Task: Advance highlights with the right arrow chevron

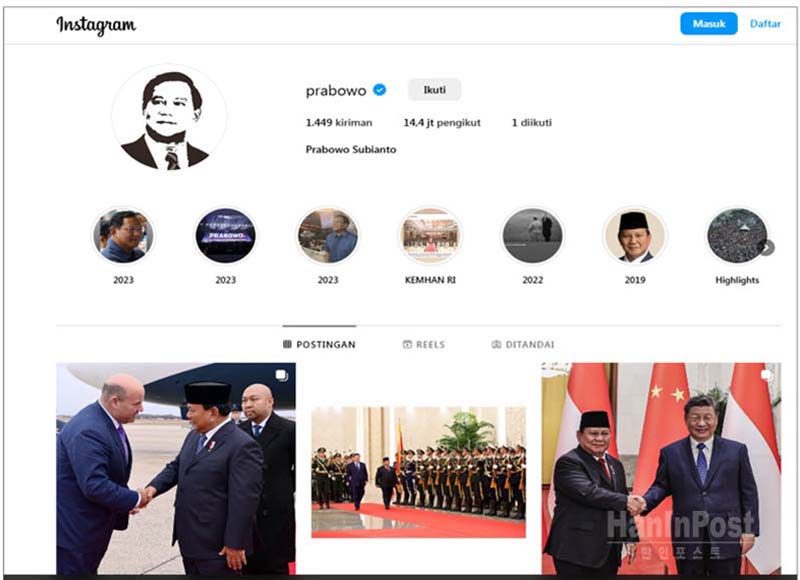Action: [x=766, y=247]
